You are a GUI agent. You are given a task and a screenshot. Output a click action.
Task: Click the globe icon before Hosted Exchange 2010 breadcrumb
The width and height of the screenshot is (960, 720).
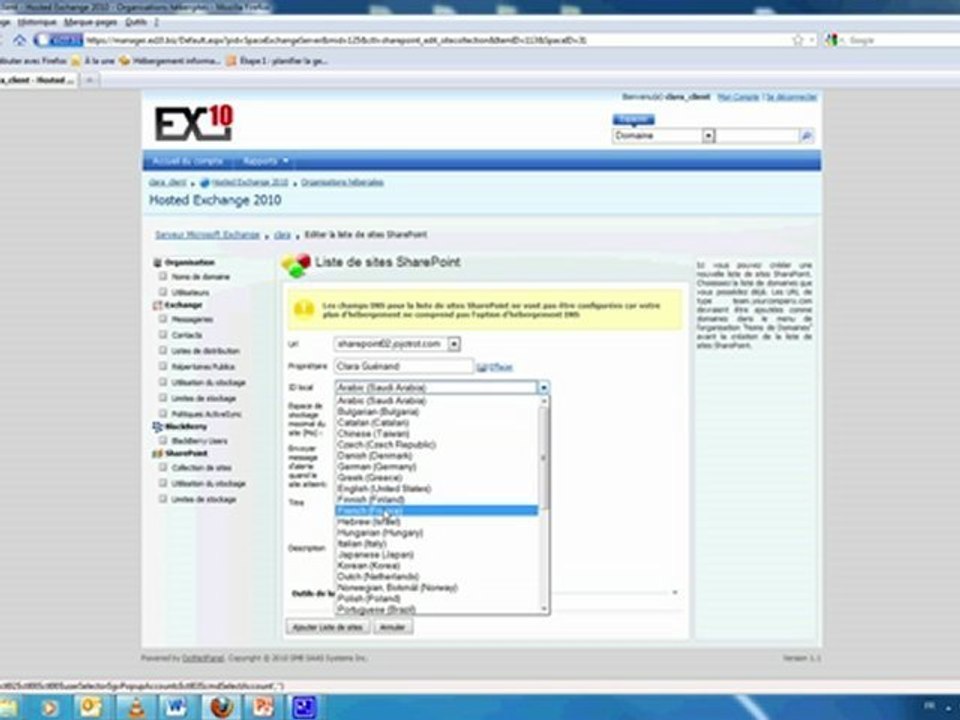[205, 182]
